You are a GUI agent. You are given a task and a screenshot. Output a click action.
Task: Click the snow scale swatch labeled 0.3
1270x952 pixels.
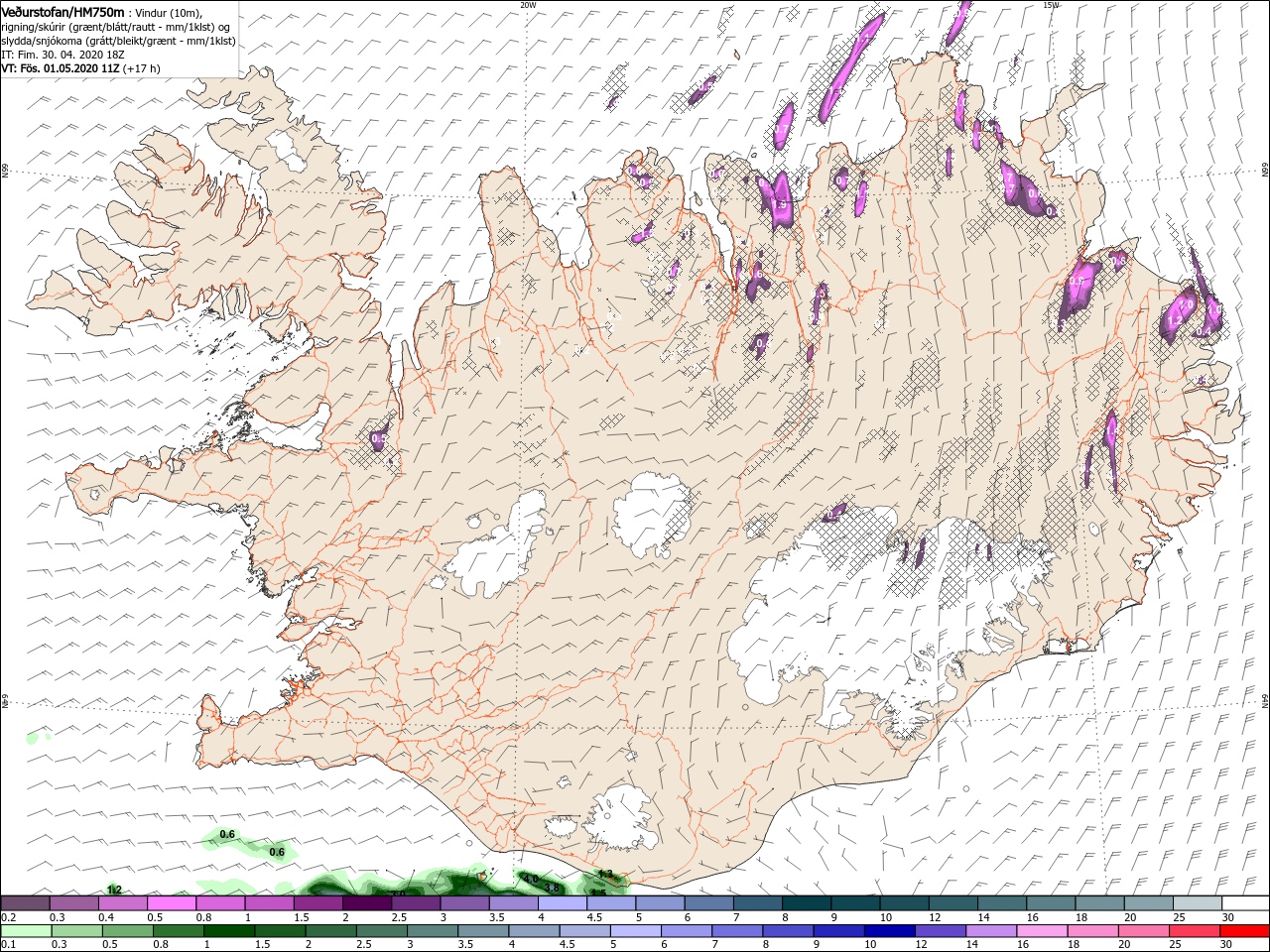(x=74, y=903)
